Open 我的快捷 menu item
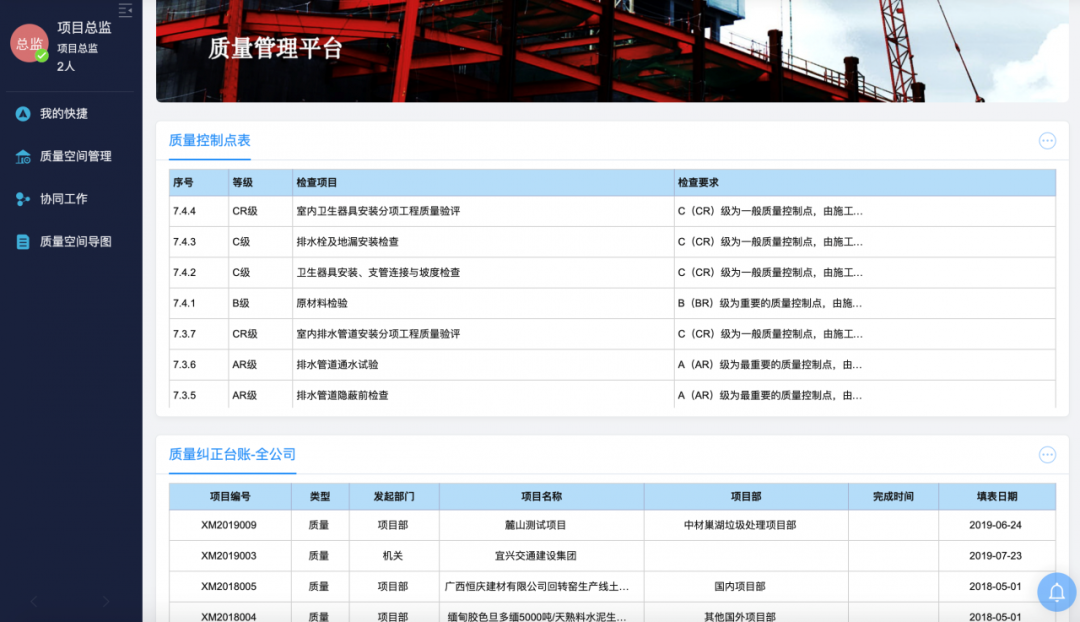Viewport: 1080px width, 622px height. [63, 114]
